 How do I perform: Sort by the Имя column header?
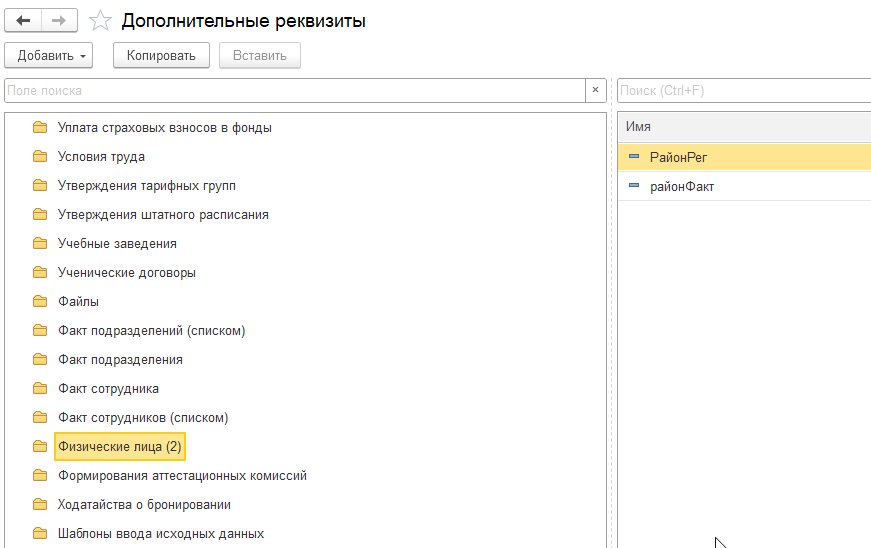[x=744, y=127]
